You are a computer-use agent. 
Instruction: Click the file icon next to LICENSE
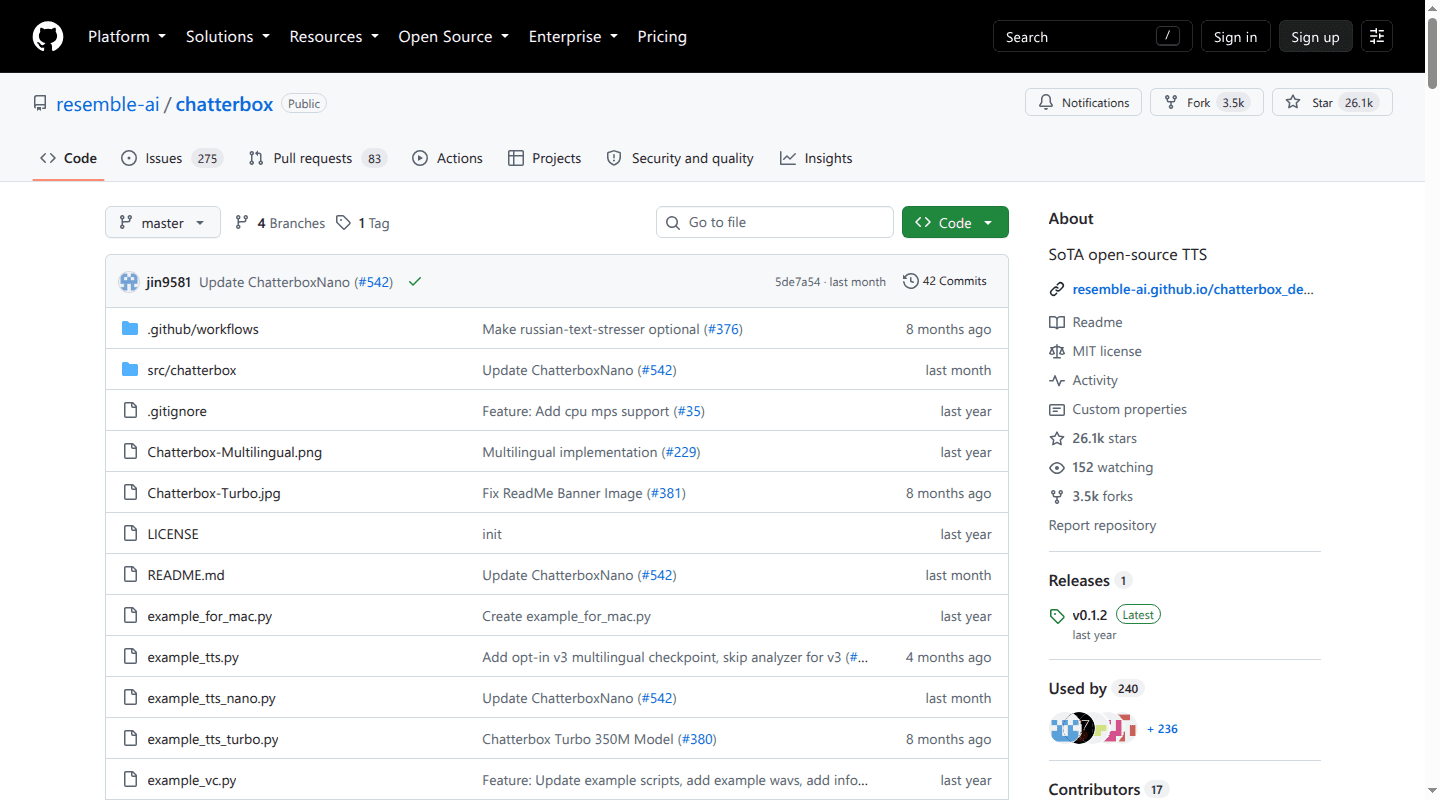(130, 534)
